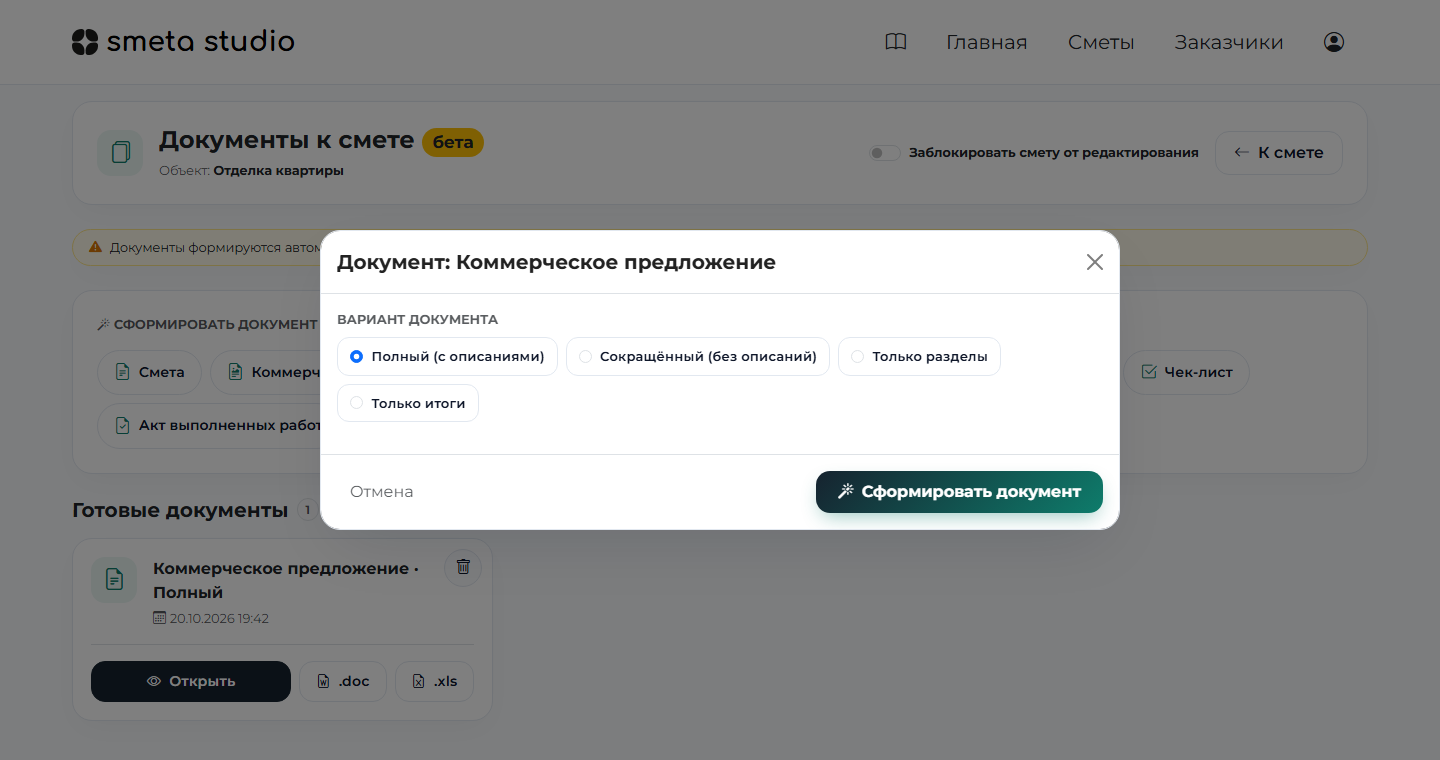Open the book guide icon in header

896,42
